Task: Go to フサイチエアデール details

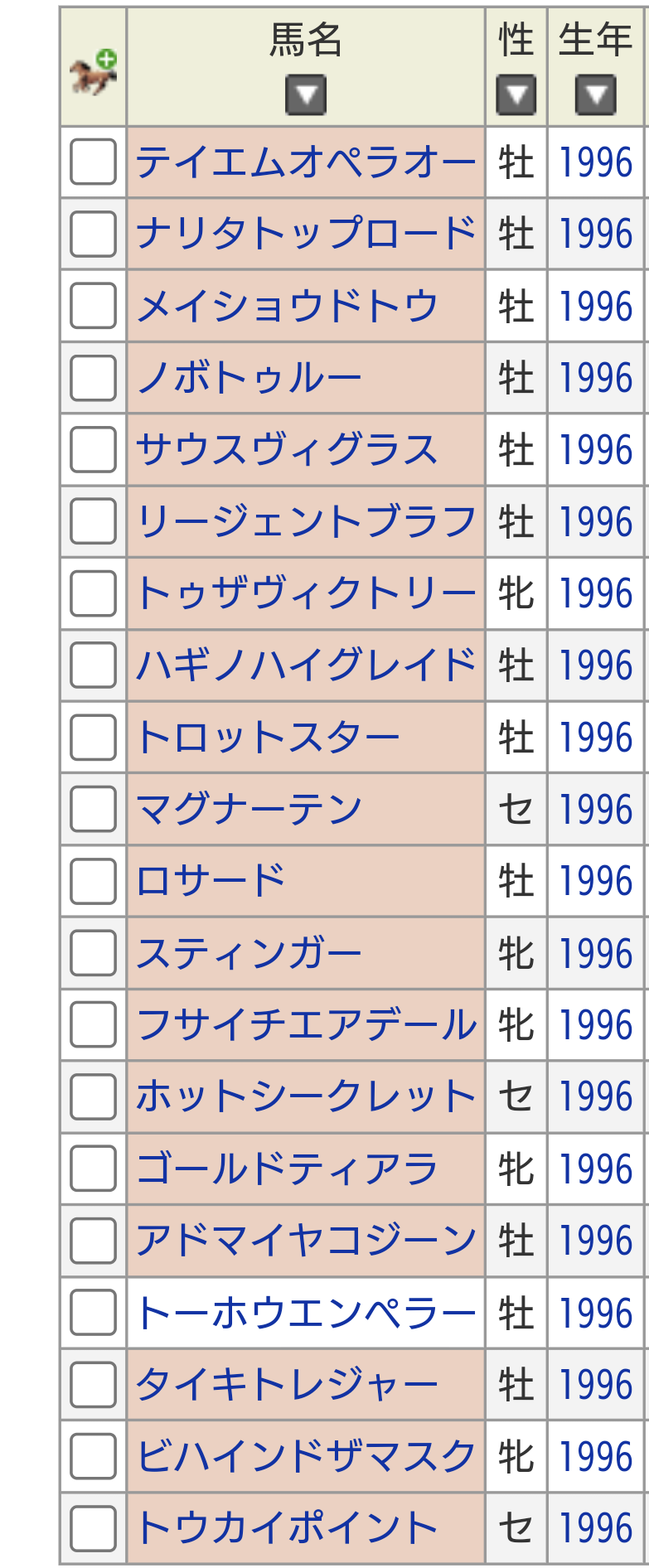Action: (x=306, y=1025)
